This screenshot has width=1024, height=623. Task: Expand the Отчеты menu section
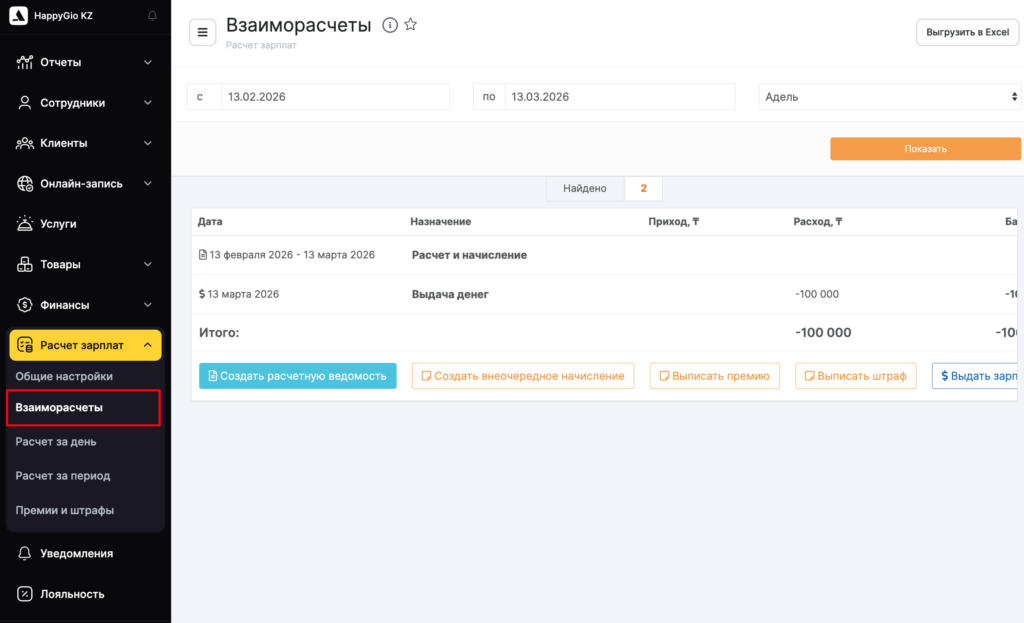[x=85, y=62]
